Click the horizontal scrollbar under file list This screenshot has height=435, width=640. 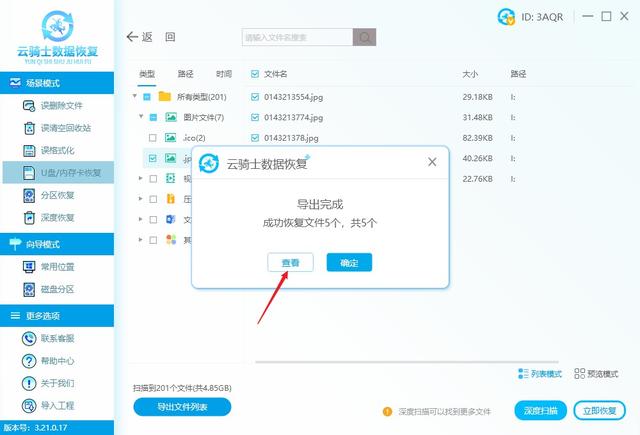click(x=407, y=362)
